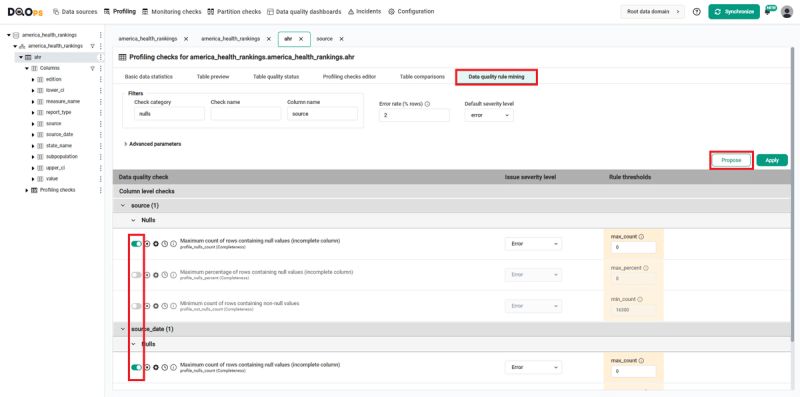Screen dimensions: 800x397
Task: Open Table comparisons tab
Action: coord(422,77)
